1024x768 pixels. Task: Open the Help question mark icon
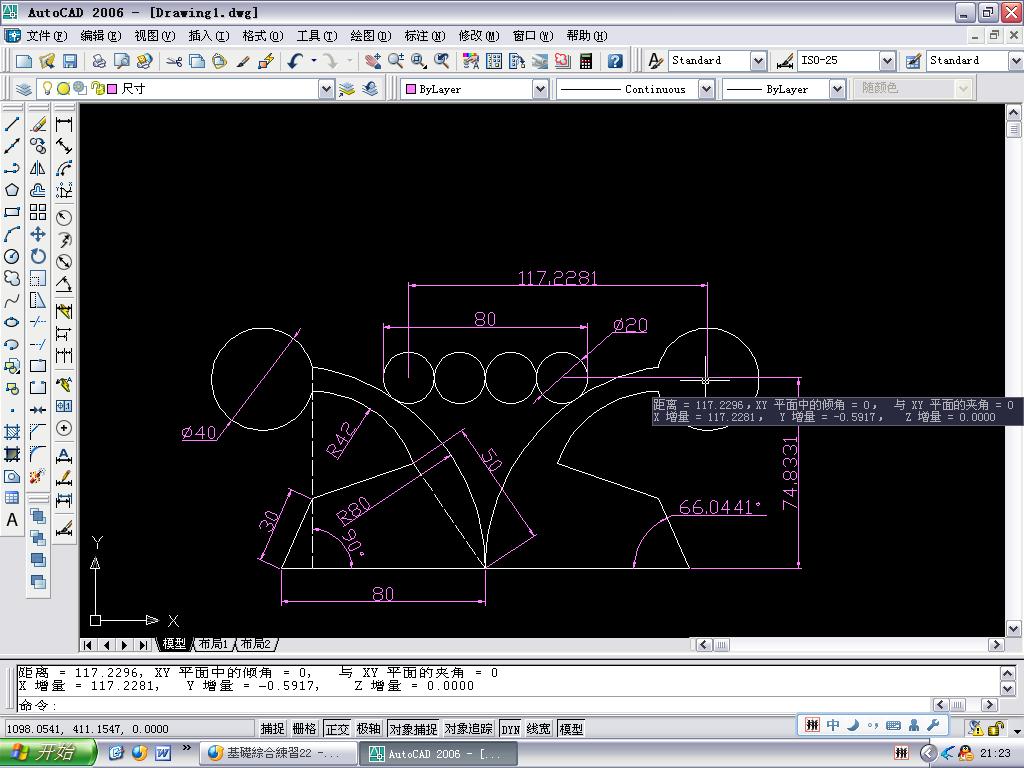tap(615, 61)
